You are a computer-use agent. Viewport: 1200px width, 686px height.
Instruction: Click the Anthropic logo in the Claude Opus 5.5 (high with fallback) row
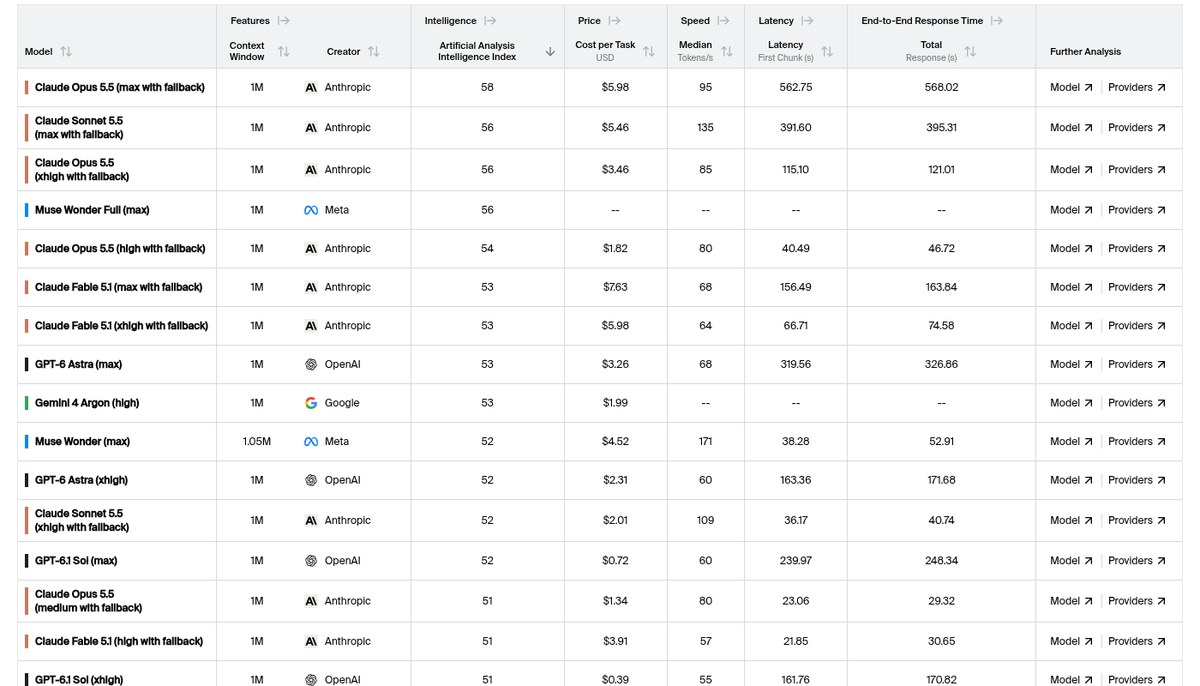311,248
